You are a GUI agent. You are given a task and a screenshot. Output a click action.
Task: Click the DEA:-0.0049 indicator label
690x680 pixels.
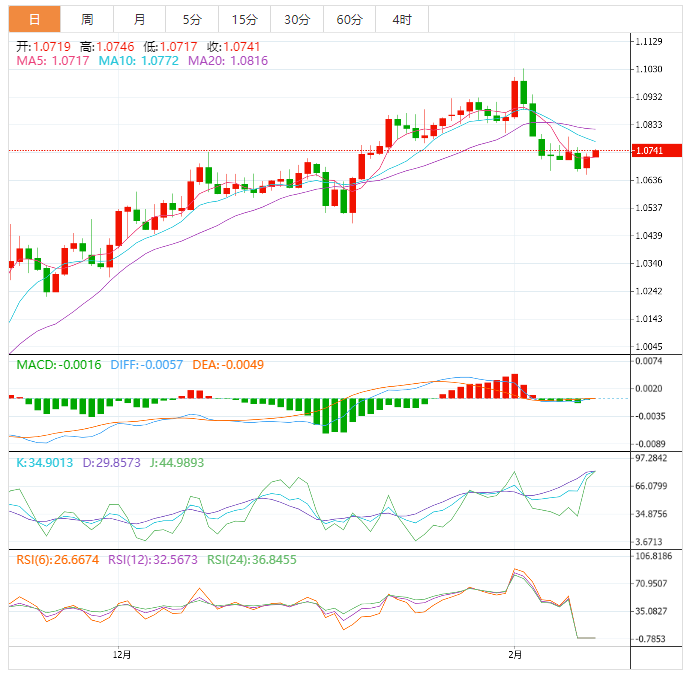coord(228,365)
